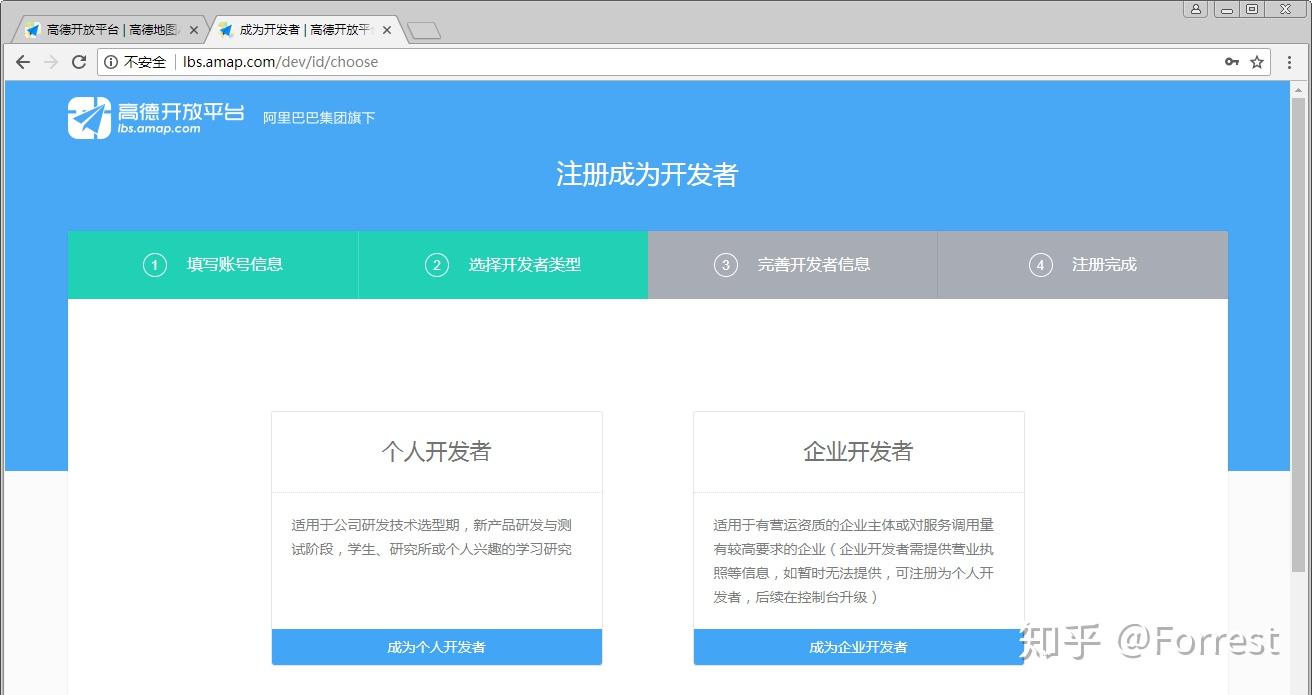Reload the page with refresh icon
Screen dimensions: 1312x695
tap(79, 62)
